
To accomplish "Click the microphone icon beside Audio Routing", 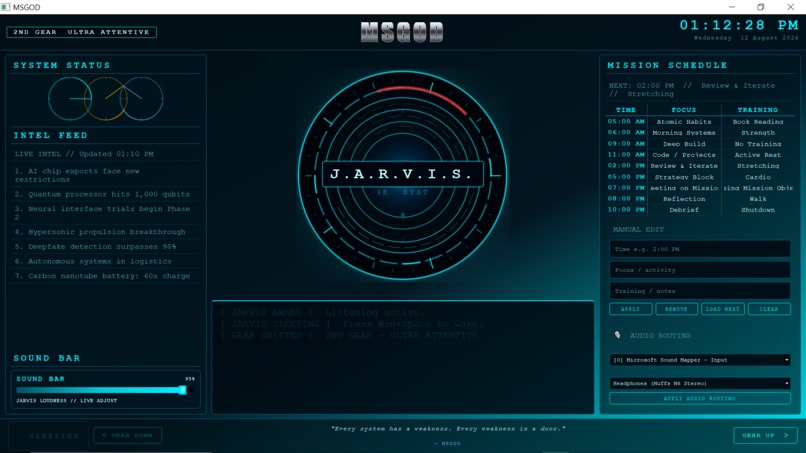I will click(x=617, y=335).
